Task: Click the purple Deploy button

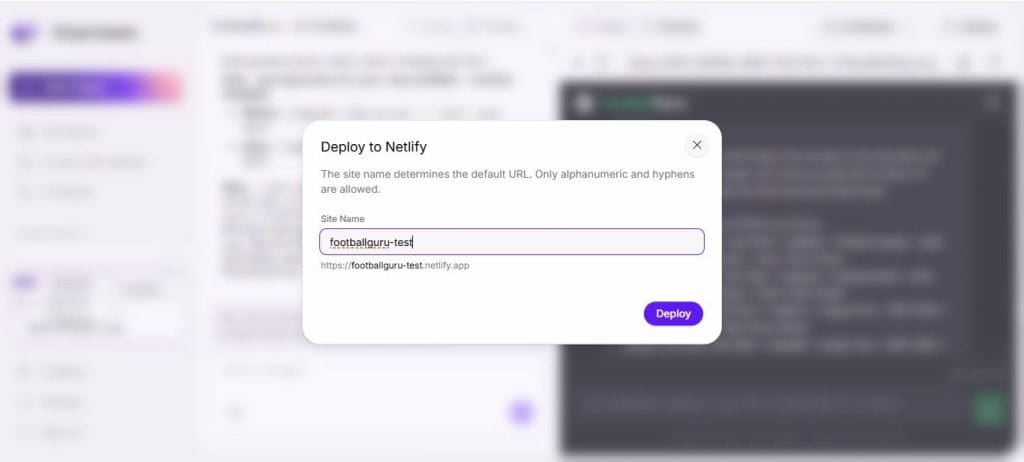Action: pyautogui.click(x=673, y=314)
